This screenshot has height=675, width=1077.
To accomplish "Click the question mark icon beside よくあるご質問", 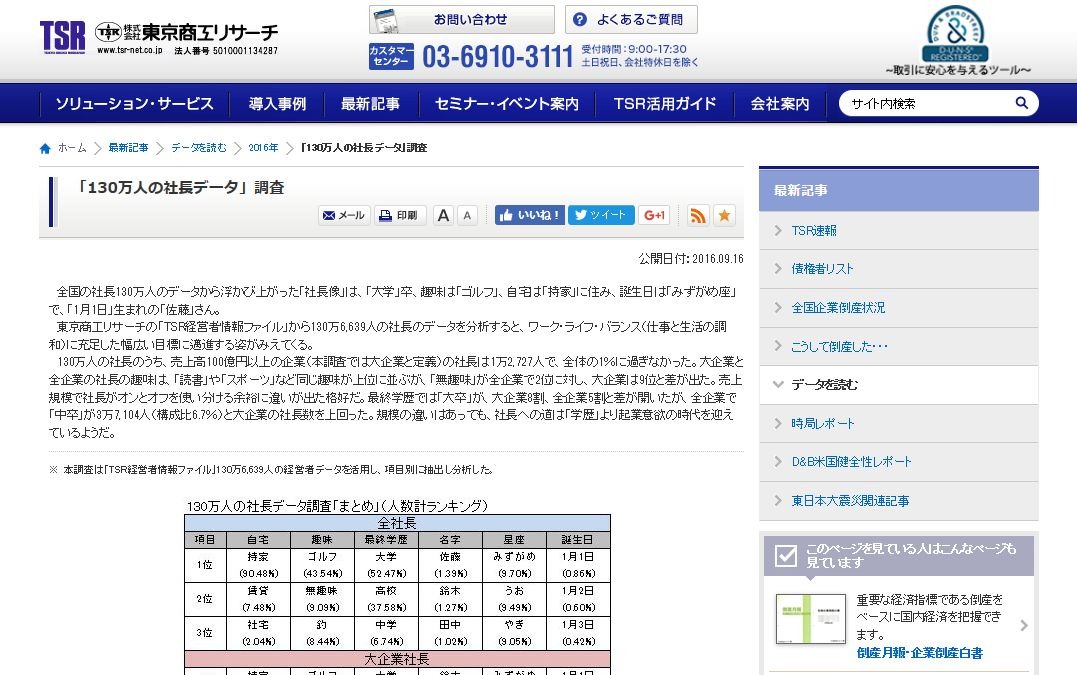I will click(x=581, y=20).
